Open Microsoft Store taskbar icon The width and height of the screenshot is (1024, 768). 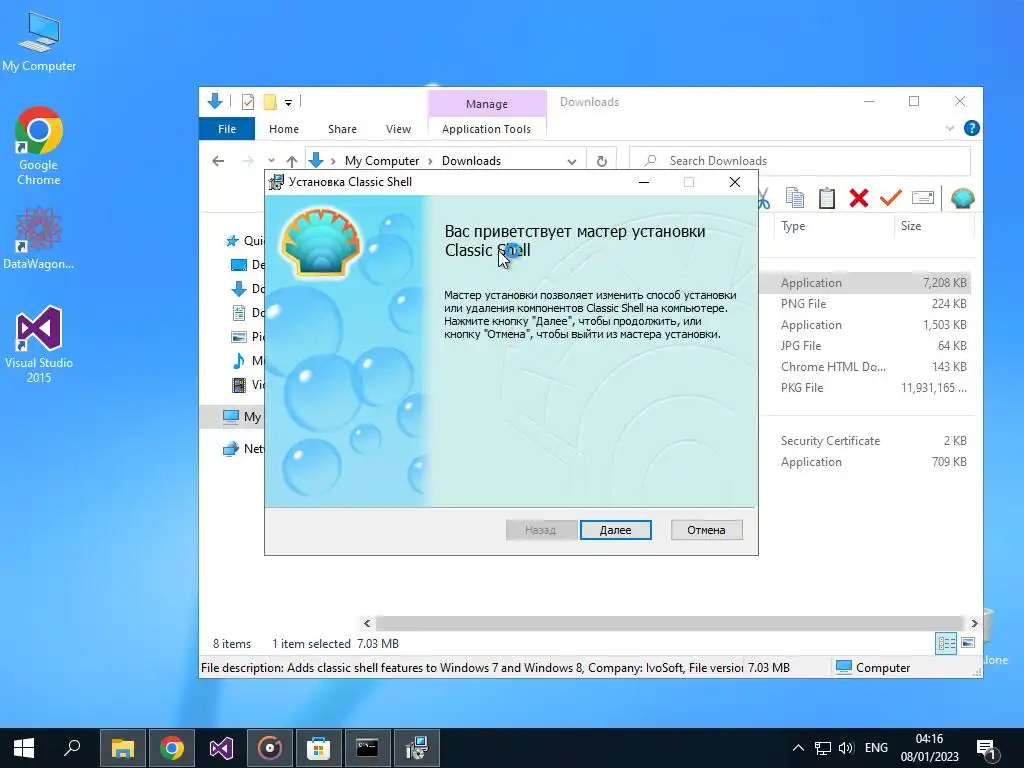click(319, 748)
